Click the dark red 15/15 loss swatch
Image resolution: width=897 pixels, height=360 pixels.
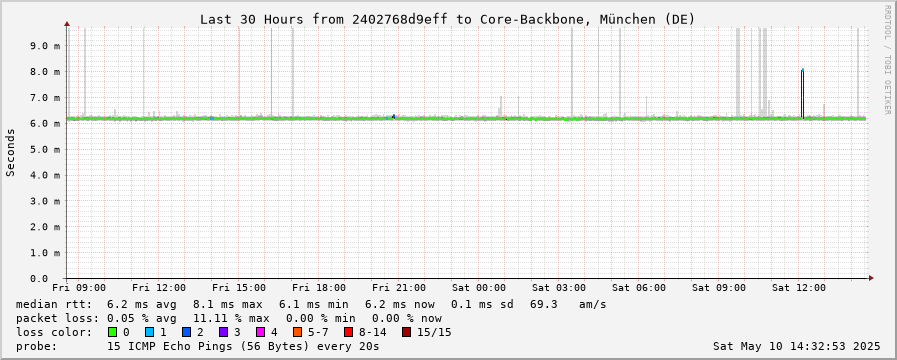[x=406, y=332]
